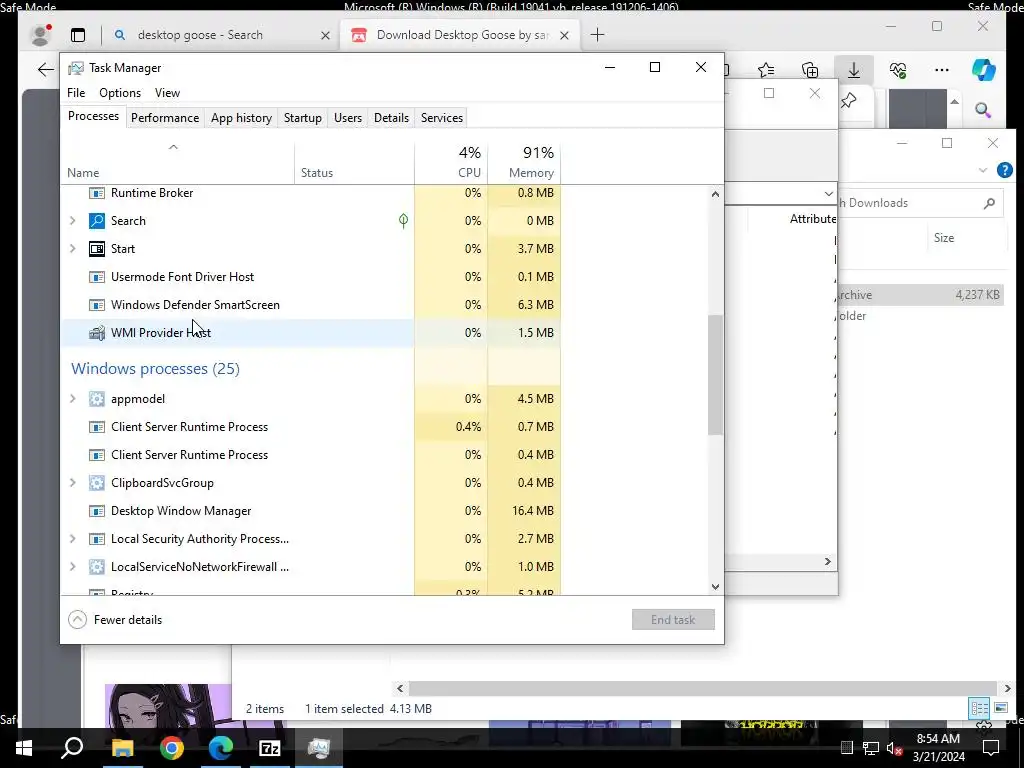Image resolution: width=1024 pixels, height=768 pixels.
Task: Click the End task button
Action: coord(673,620)
